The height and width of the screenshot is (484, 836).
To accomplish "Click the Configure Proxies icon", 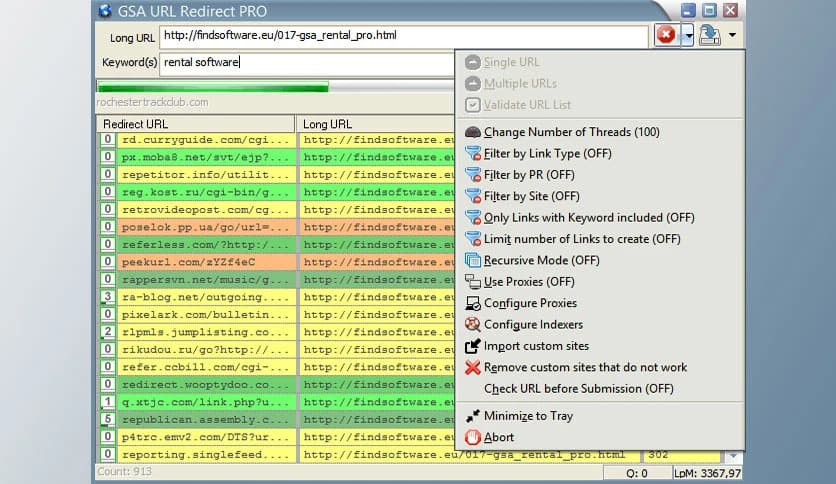I will [472, 303].
